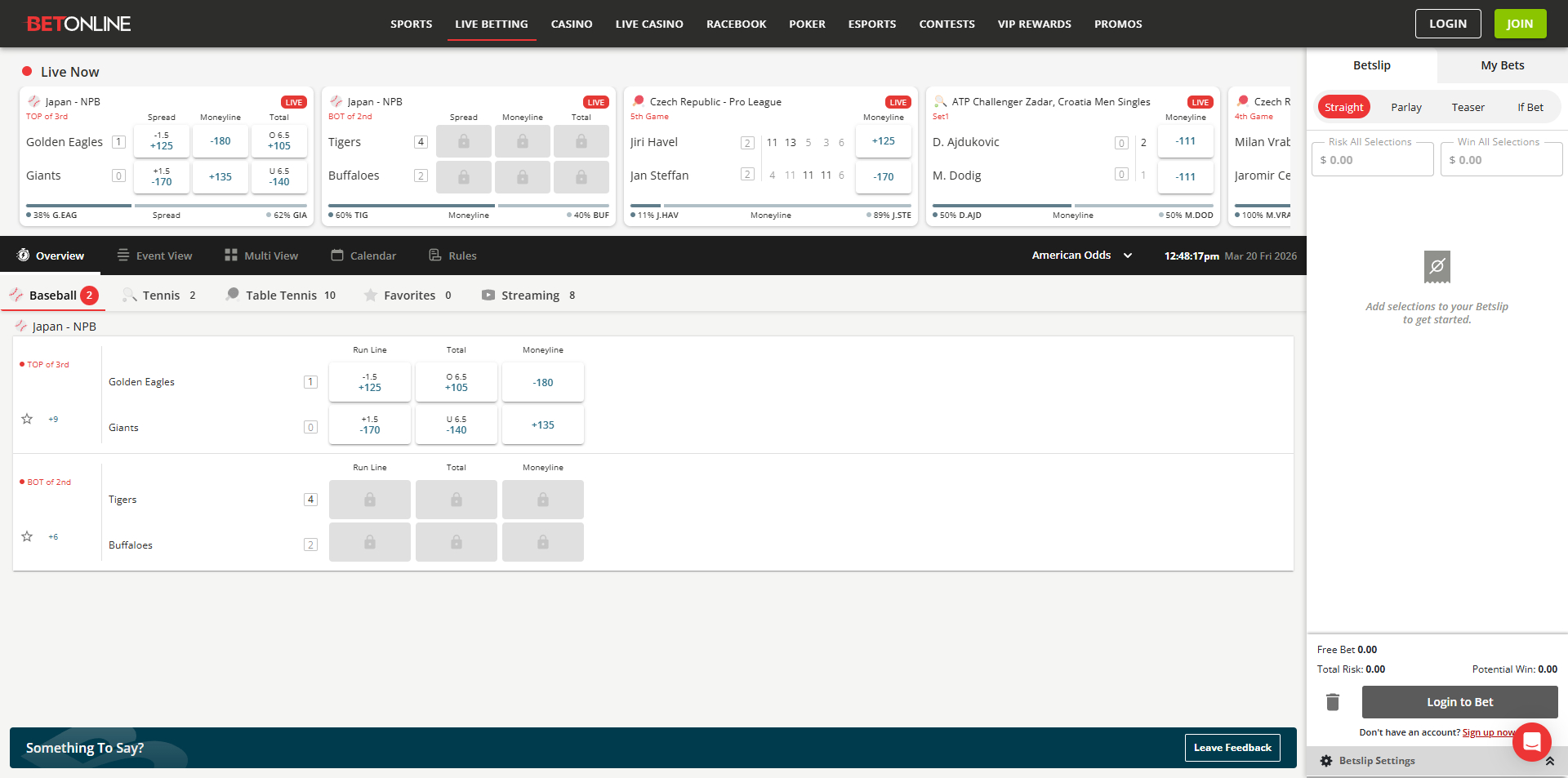Viewport: 1568px width, 778px height.
Task: Select the Straight bet type
Action: coord(1343,107)
